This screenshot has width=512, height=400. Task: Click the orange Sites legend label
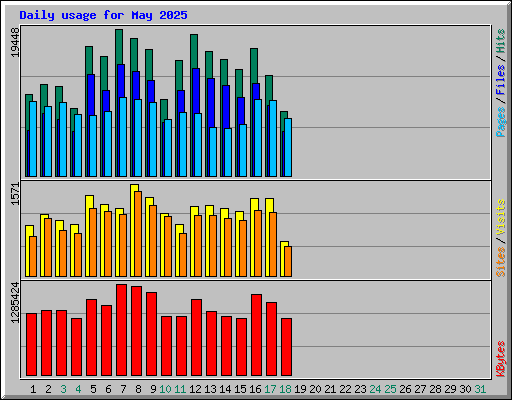[x=501, y=262]
